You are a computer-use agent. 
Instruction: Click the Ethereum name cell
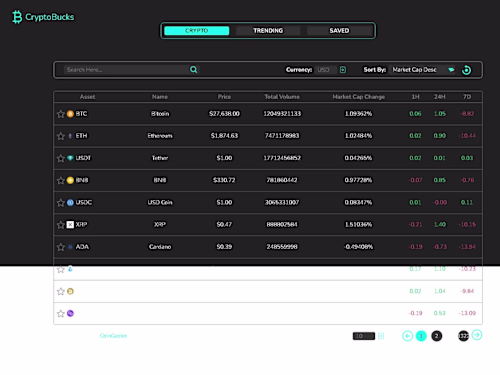click(160, 136)
